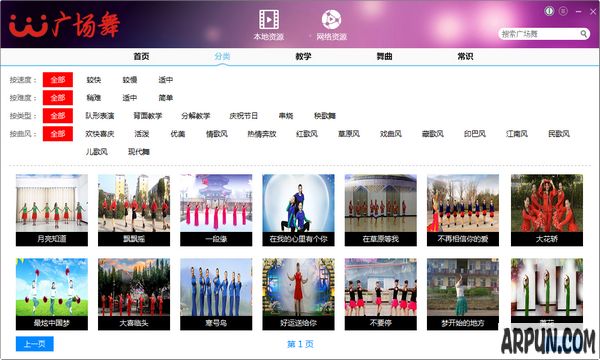Image resolution: width=600 pixels, height=360 pixels.
Task: Open the 网络资源 network resources icon
Action: click(331, 25)
